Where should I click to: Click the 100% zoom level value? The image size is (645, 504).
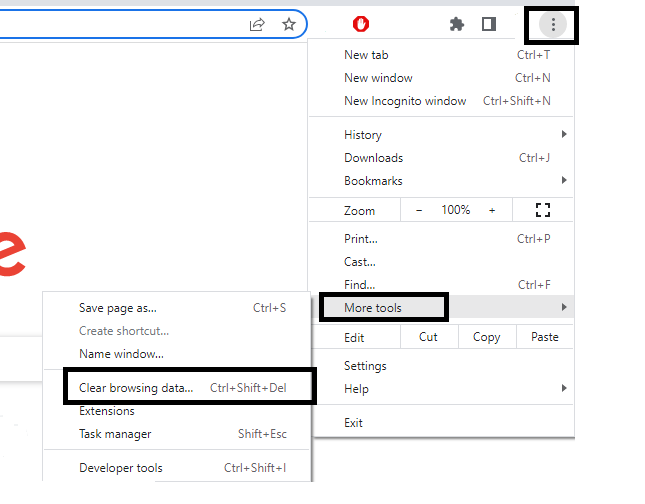(x=456, y=210)
